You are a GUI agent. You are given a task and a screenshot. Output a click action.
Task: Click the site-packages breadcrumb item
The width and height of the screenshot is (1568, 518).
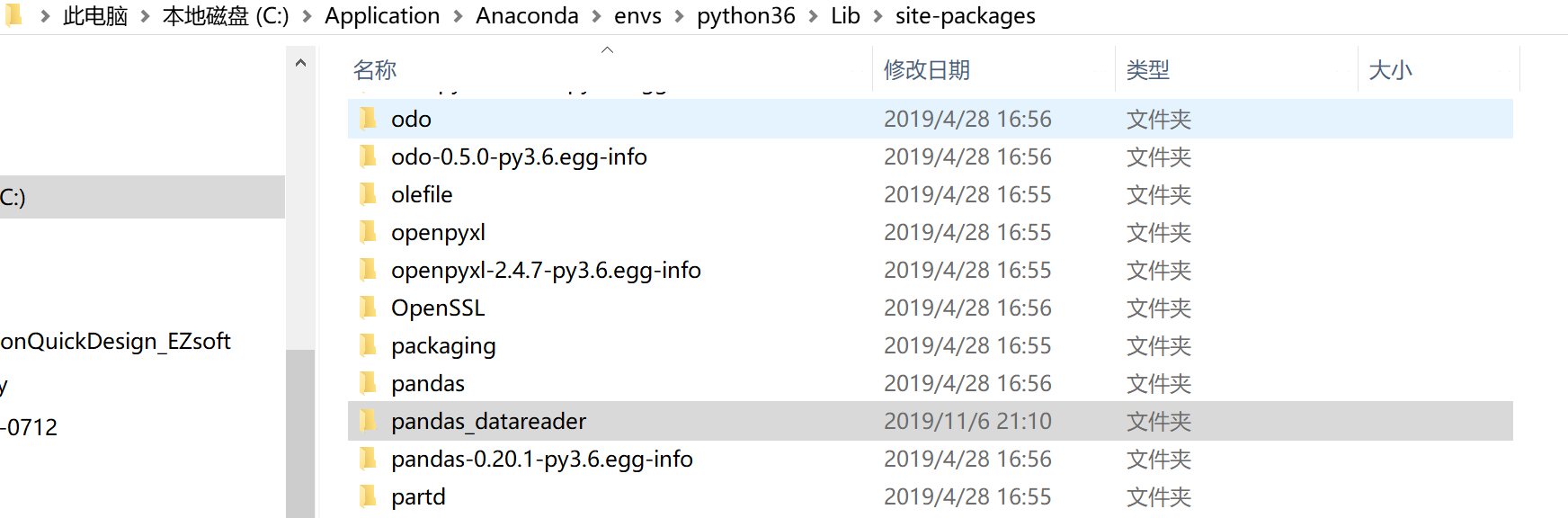pyautogui.click(x=965, y=15)
